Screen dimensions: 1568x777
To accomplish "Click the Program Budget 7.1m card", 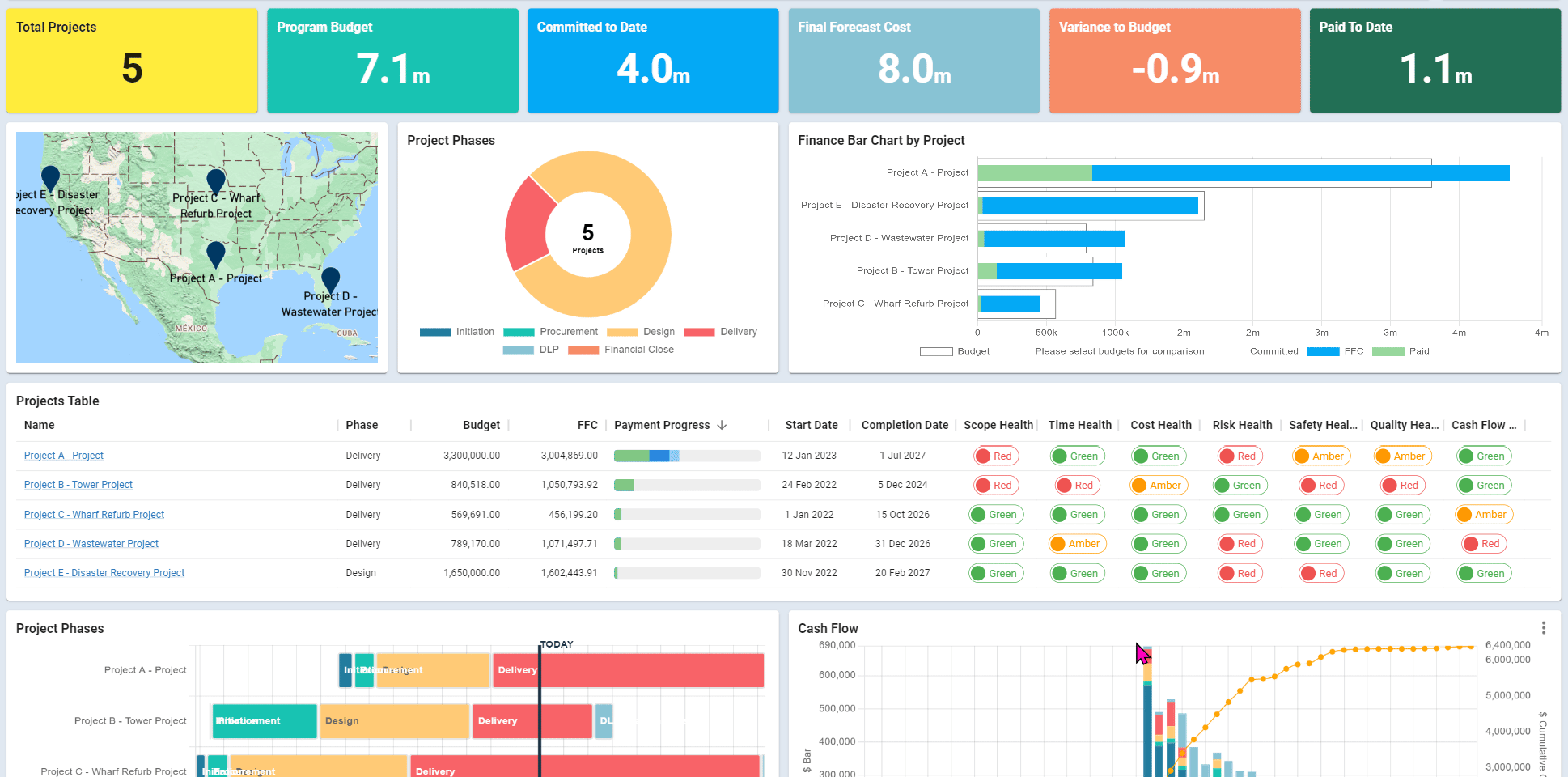I will [x=392, y=61].
